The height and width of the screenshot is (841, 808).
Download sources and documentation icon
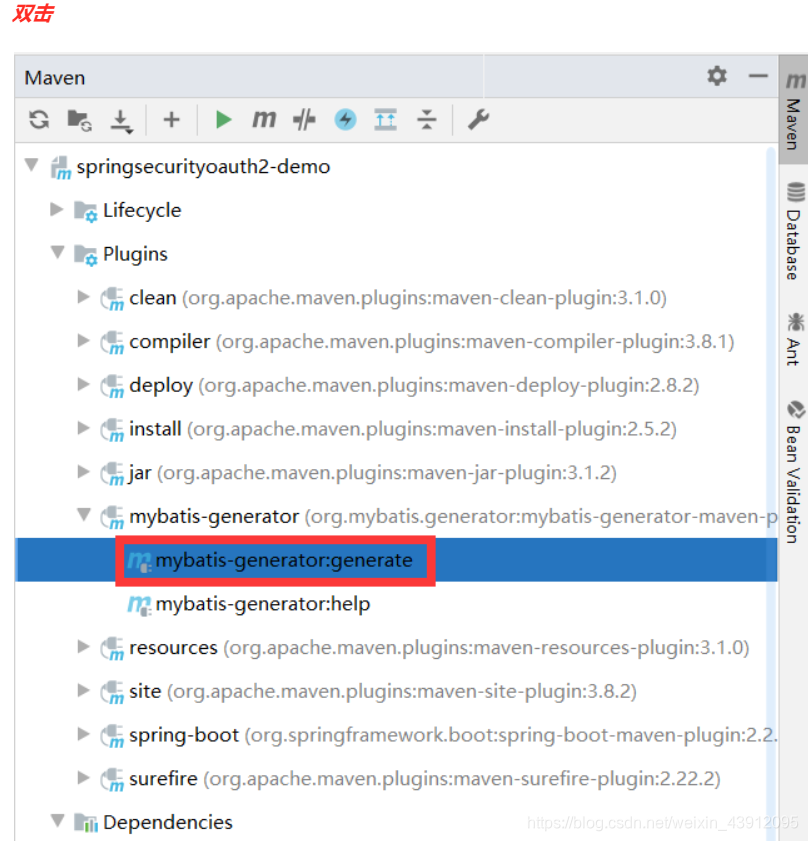[122, 121]
